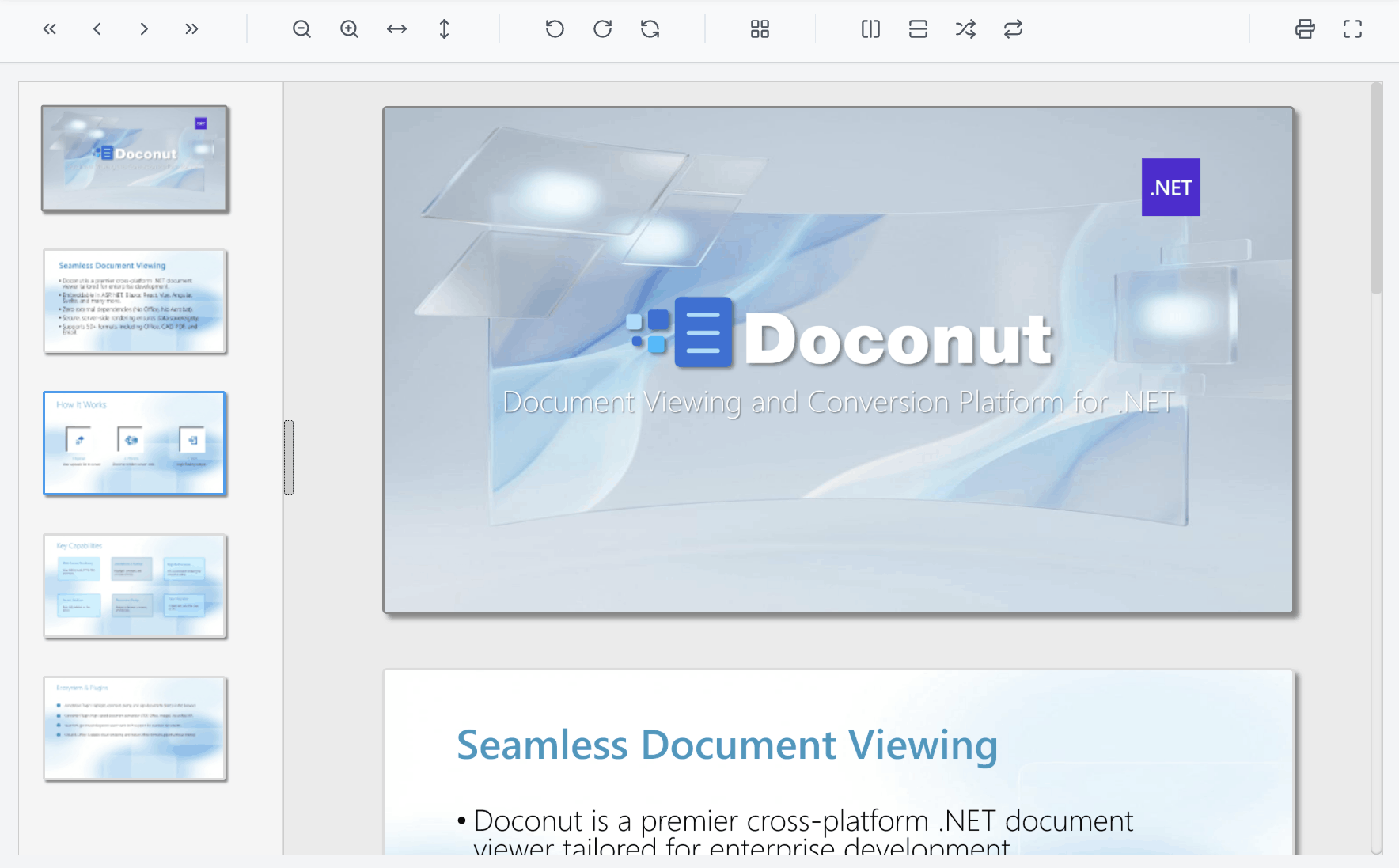Enable vertical split page view
Screen dimensions: 1399x868
tap(870, 28)
